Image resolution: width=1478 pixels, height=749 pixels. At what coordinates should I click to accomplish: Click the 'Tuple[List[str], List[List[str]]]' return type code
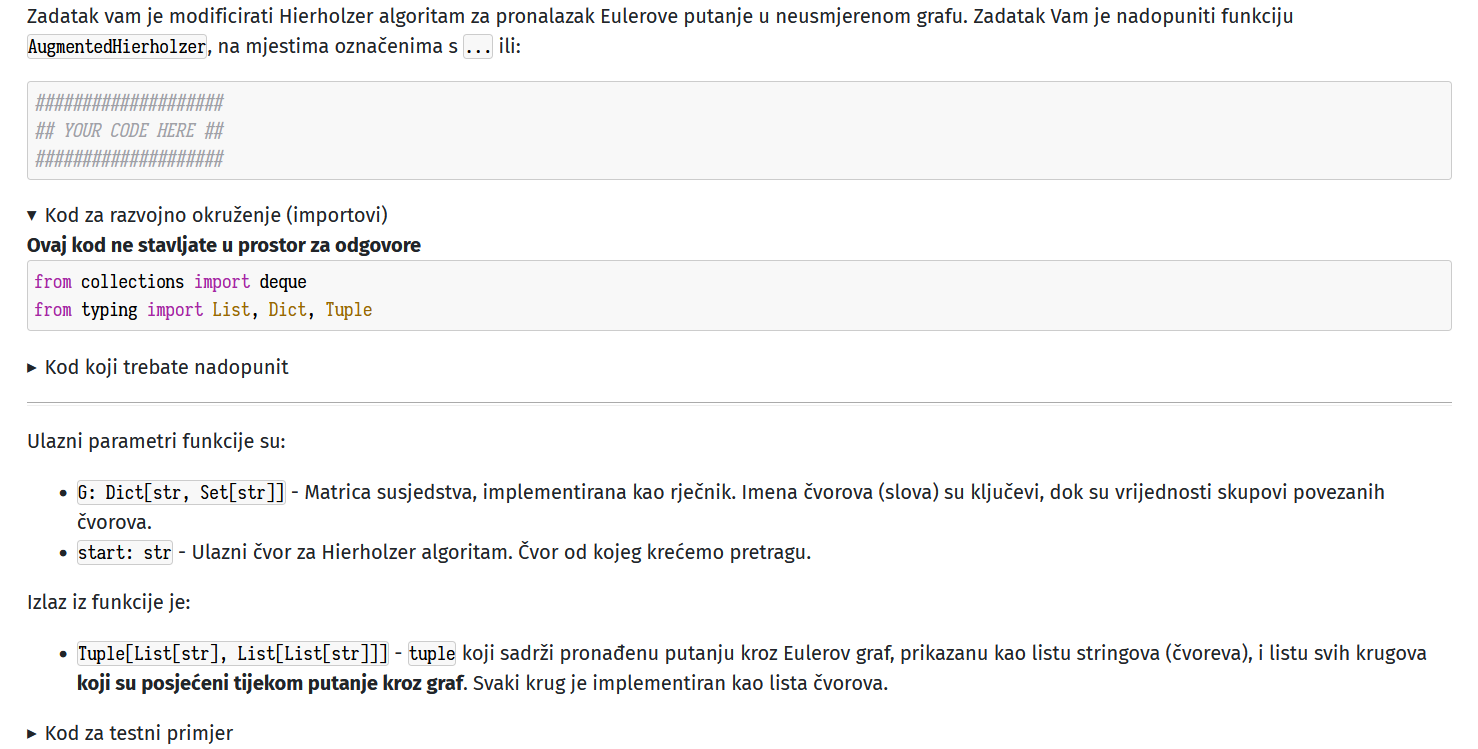pos(233,654)
